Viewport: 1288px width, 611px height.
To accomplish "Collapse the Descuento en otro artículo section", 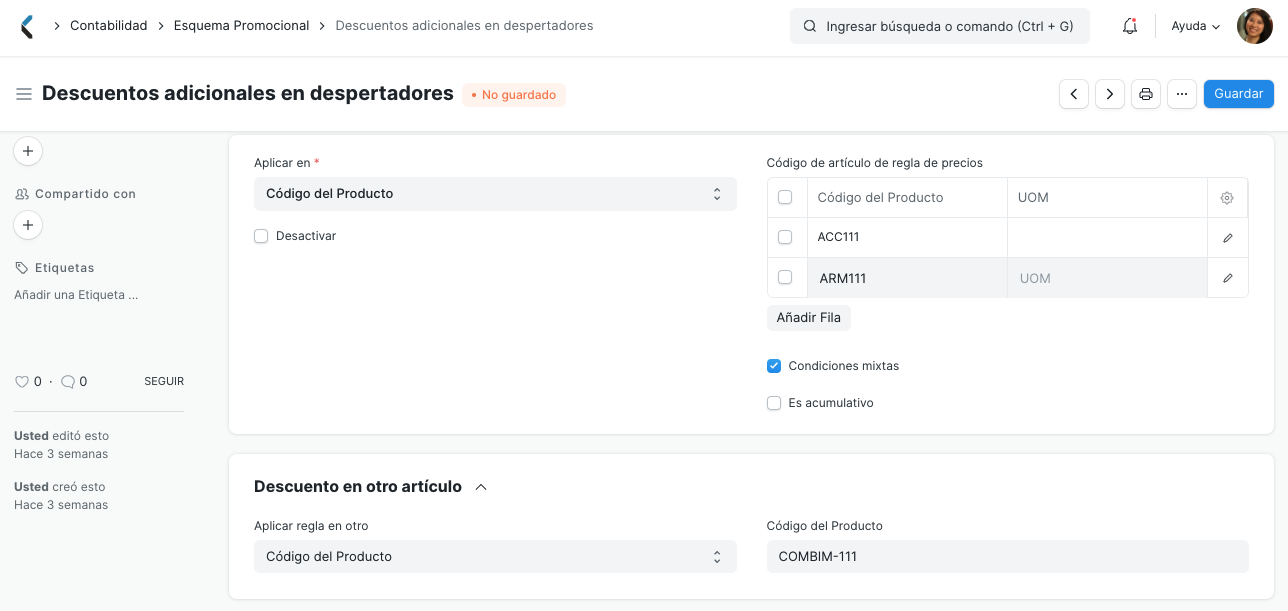I will coord(481,487).
